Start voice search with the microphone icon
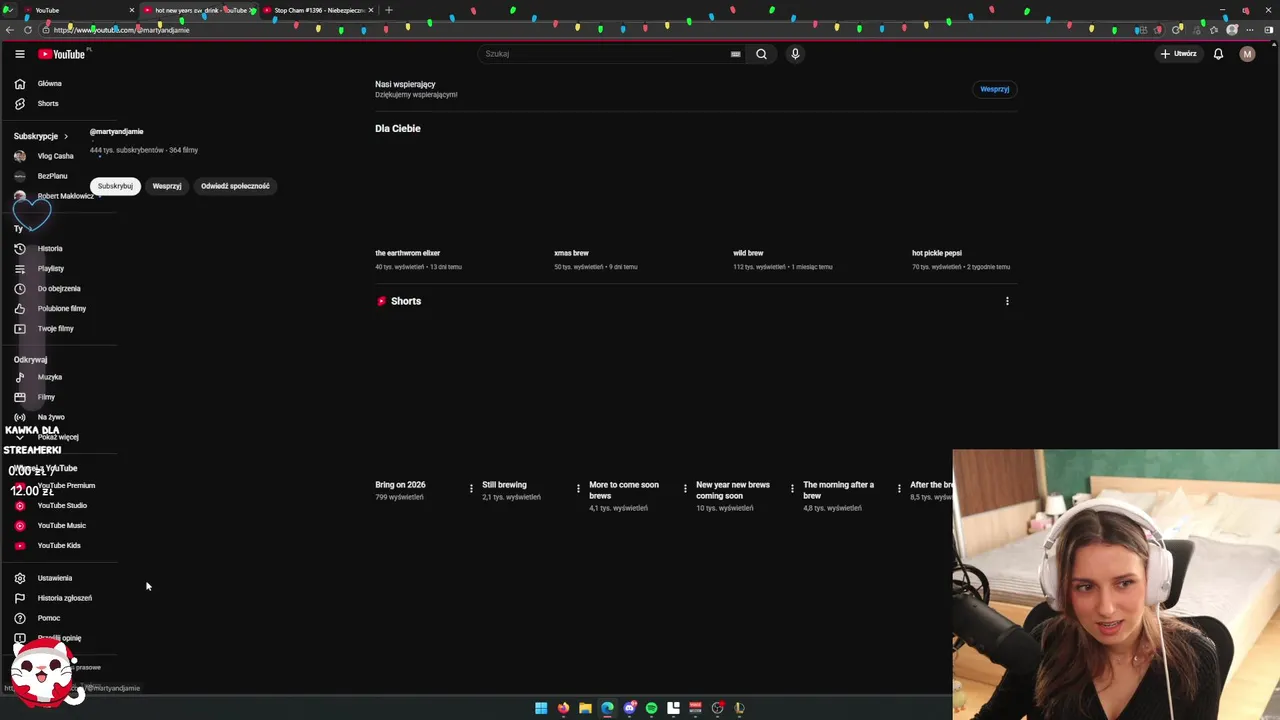 tap(795, 54)
